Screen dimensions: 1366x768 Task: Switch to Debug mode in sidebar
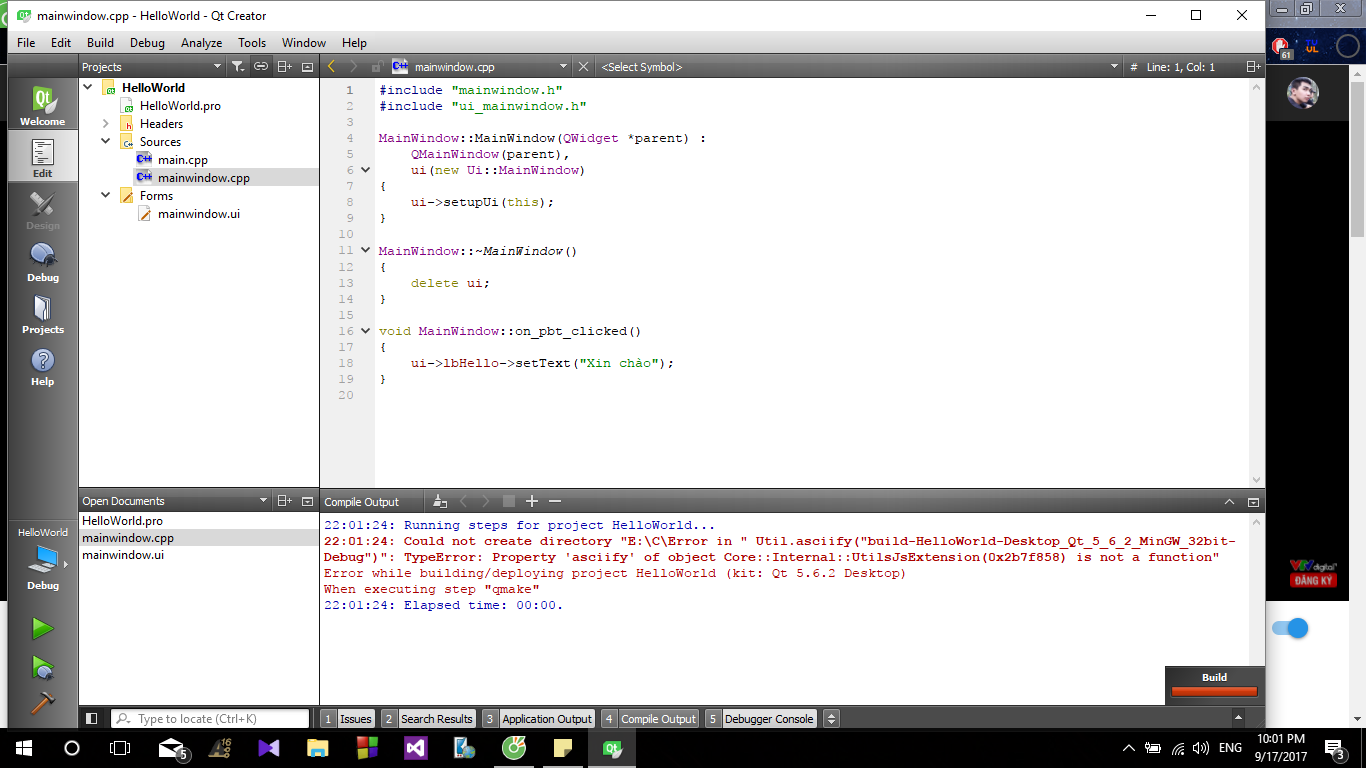coord(42,261)
